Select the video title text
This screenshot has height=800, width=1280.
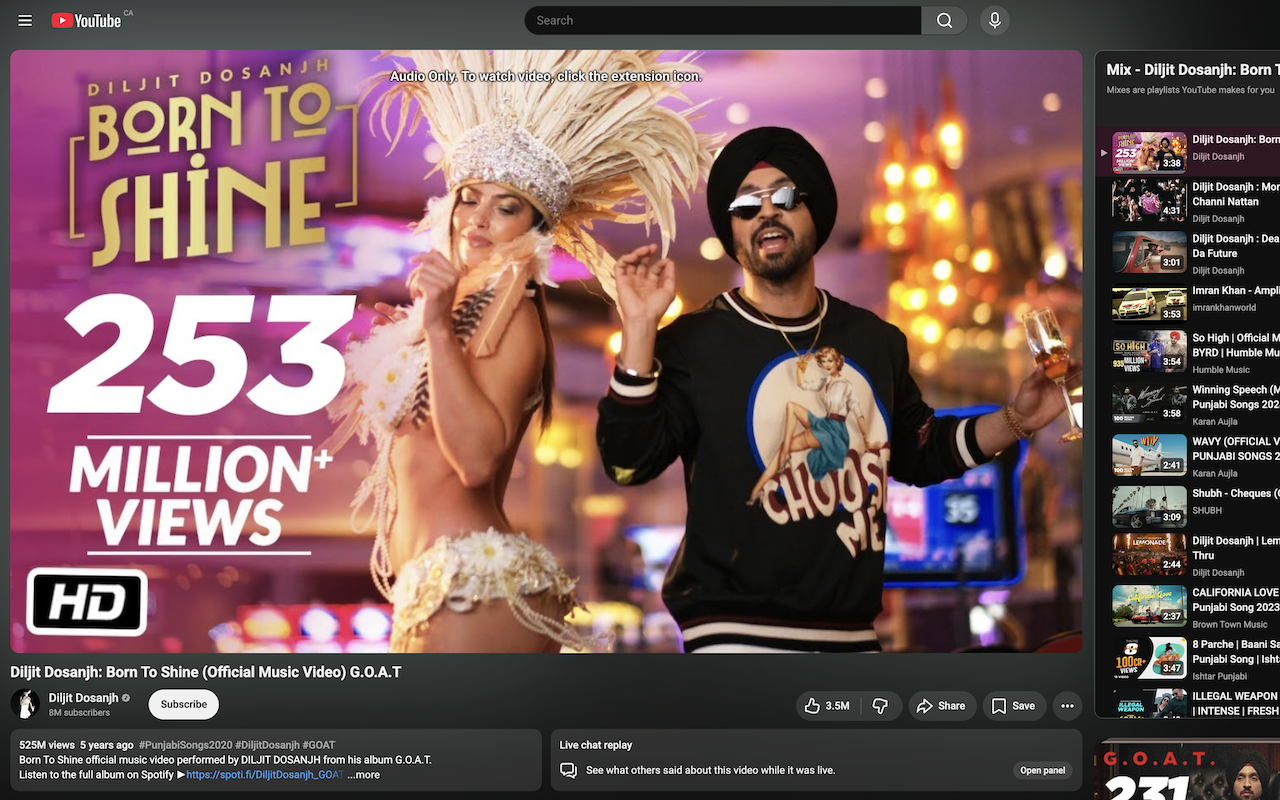(205, 672)
